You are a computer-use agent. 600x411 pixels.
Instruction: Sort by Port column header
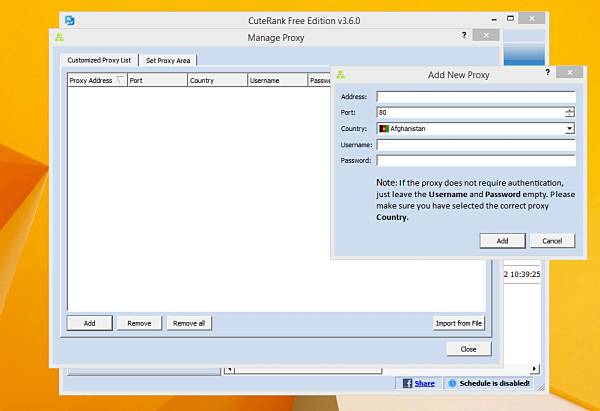click(157, 80)
